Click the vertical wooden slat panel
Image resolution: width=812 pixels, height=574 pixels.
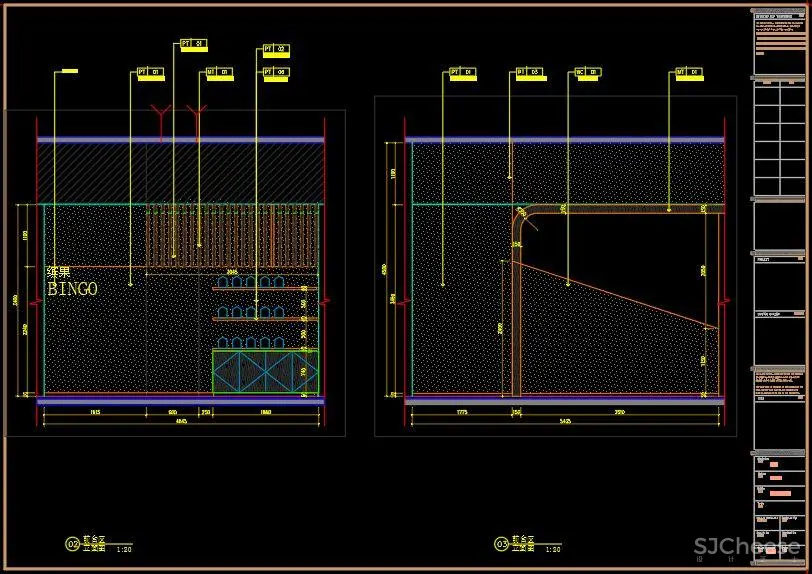[x=230, y=236]
